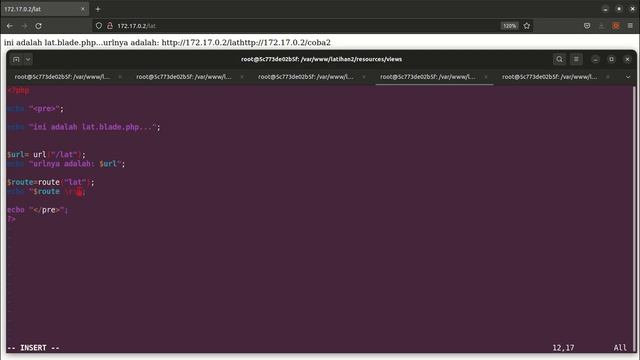Click the "12,17" cursor position indicator
Screen dimensions: 640x360
tap(563, 348)
